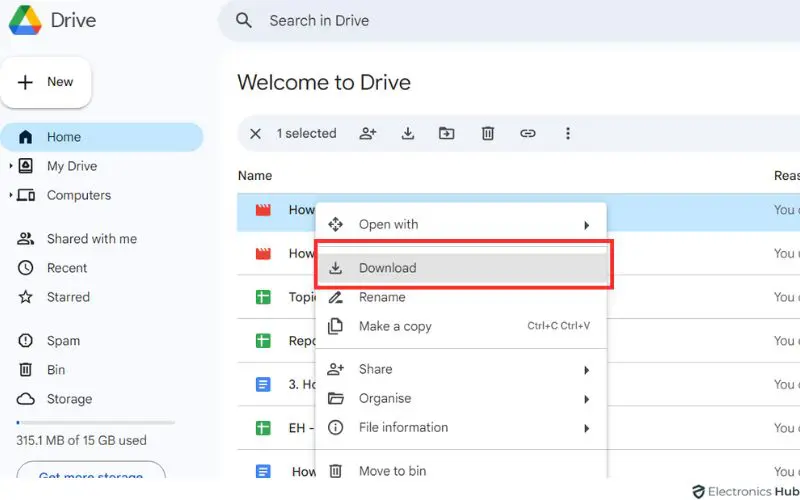
Task: Click the download icon in selection toolbar
Action: [408, 133]
